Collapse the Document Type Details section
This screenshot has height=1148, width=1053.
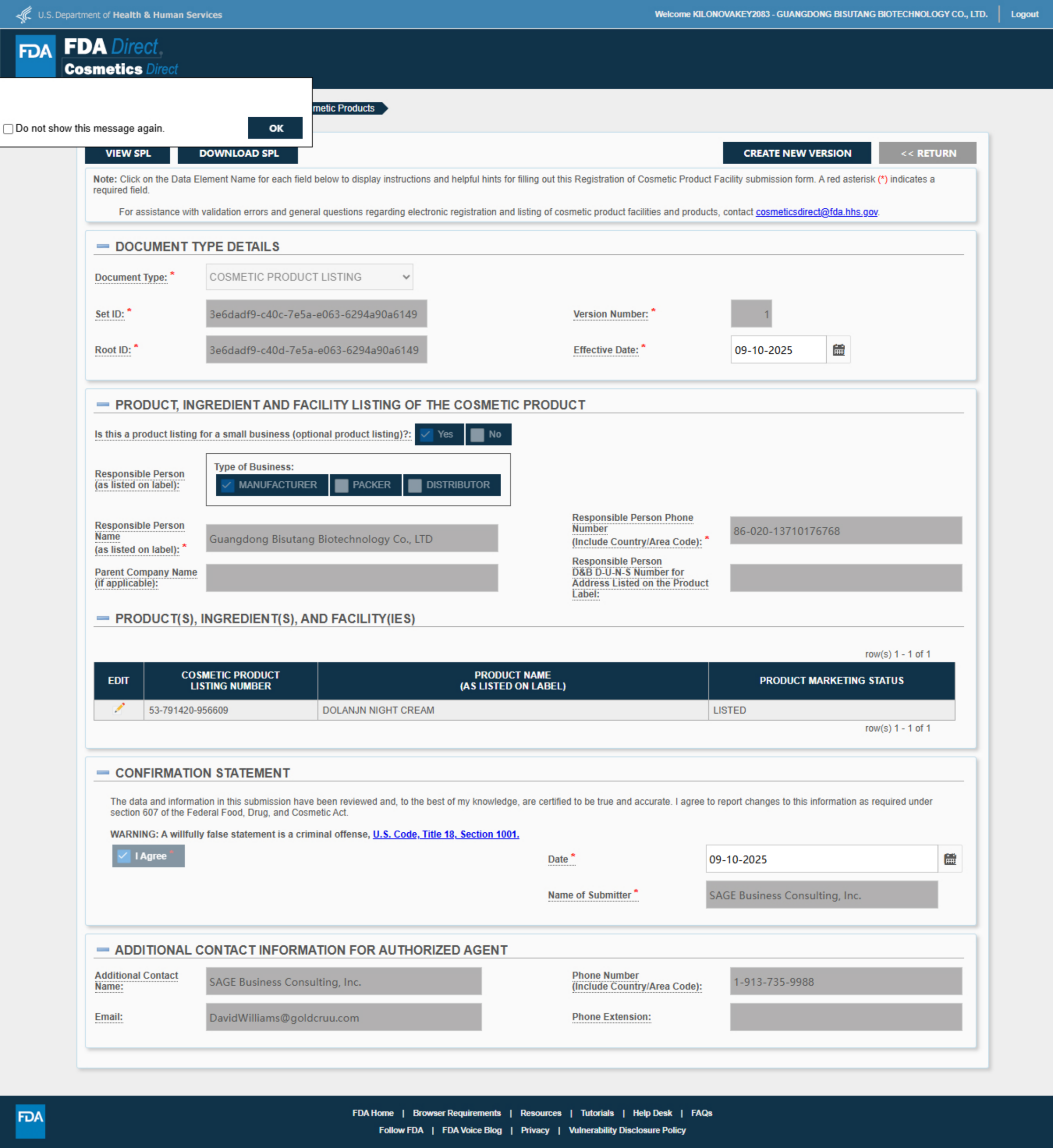(x=103, y=246)
